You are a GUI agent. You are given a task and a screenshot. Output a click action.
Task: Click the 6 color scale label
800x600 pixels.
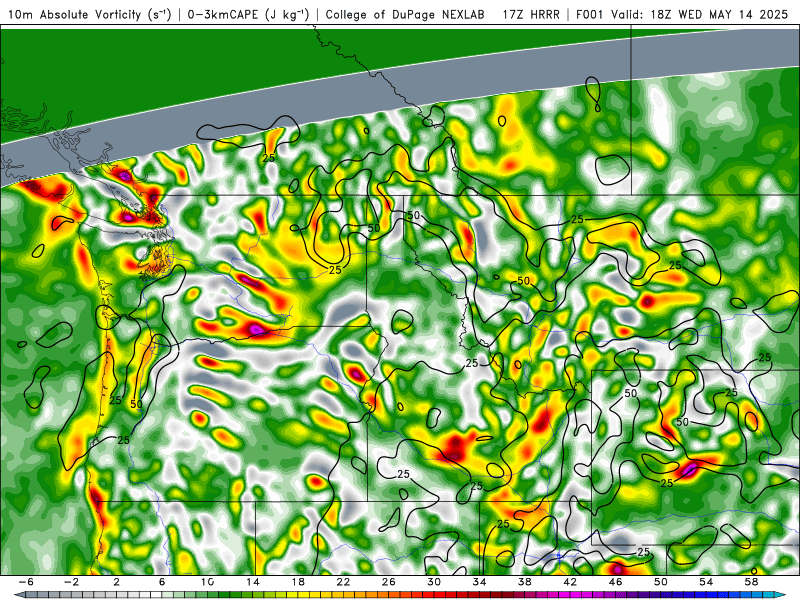click(162, 582)
